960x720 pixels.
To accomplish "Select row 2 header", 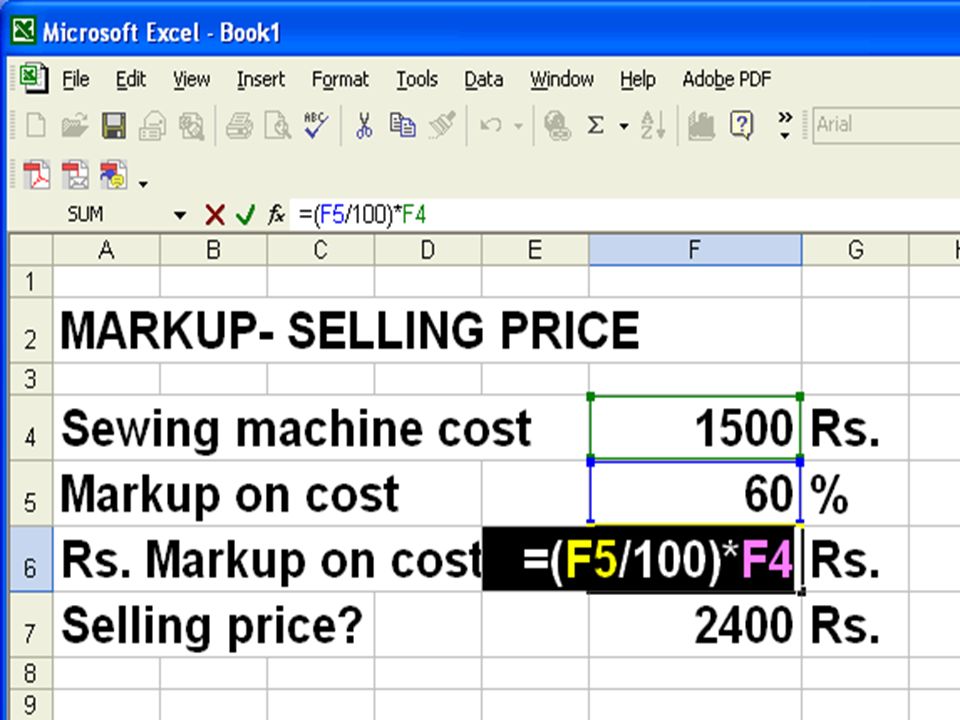I will coord(31,331).
